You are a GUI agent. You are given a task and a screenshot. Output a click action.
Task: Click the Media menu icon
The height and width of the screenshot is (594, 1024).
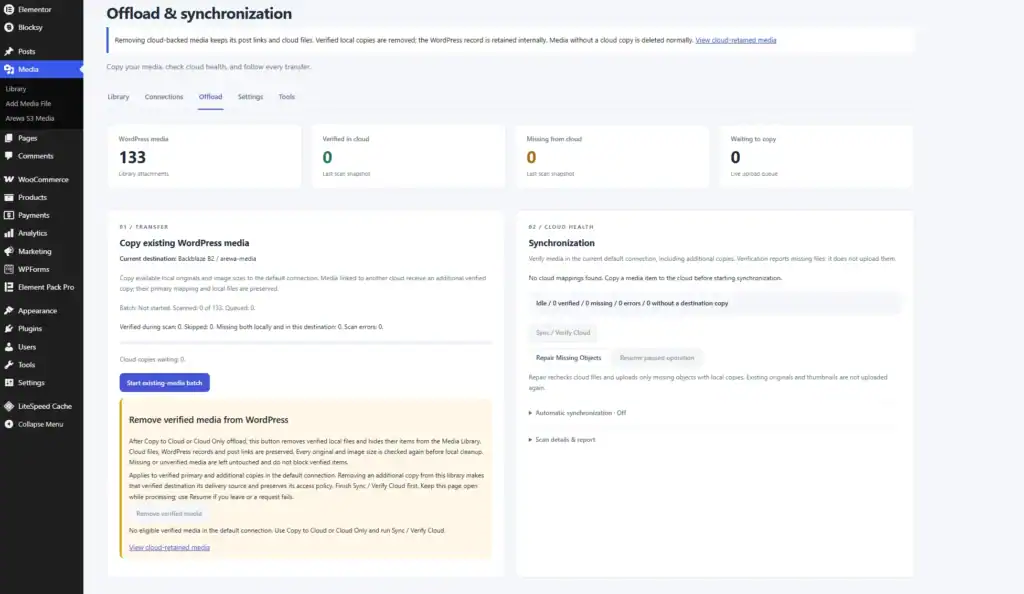coord(8,69)
